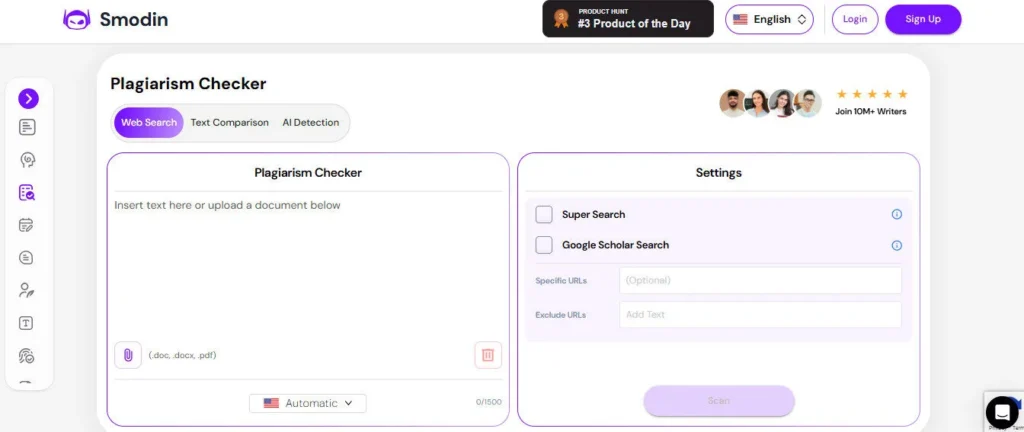1024x432 pixels.
Task: Expand the sidebar with the purple arrow button
Action: coord(28,98)
